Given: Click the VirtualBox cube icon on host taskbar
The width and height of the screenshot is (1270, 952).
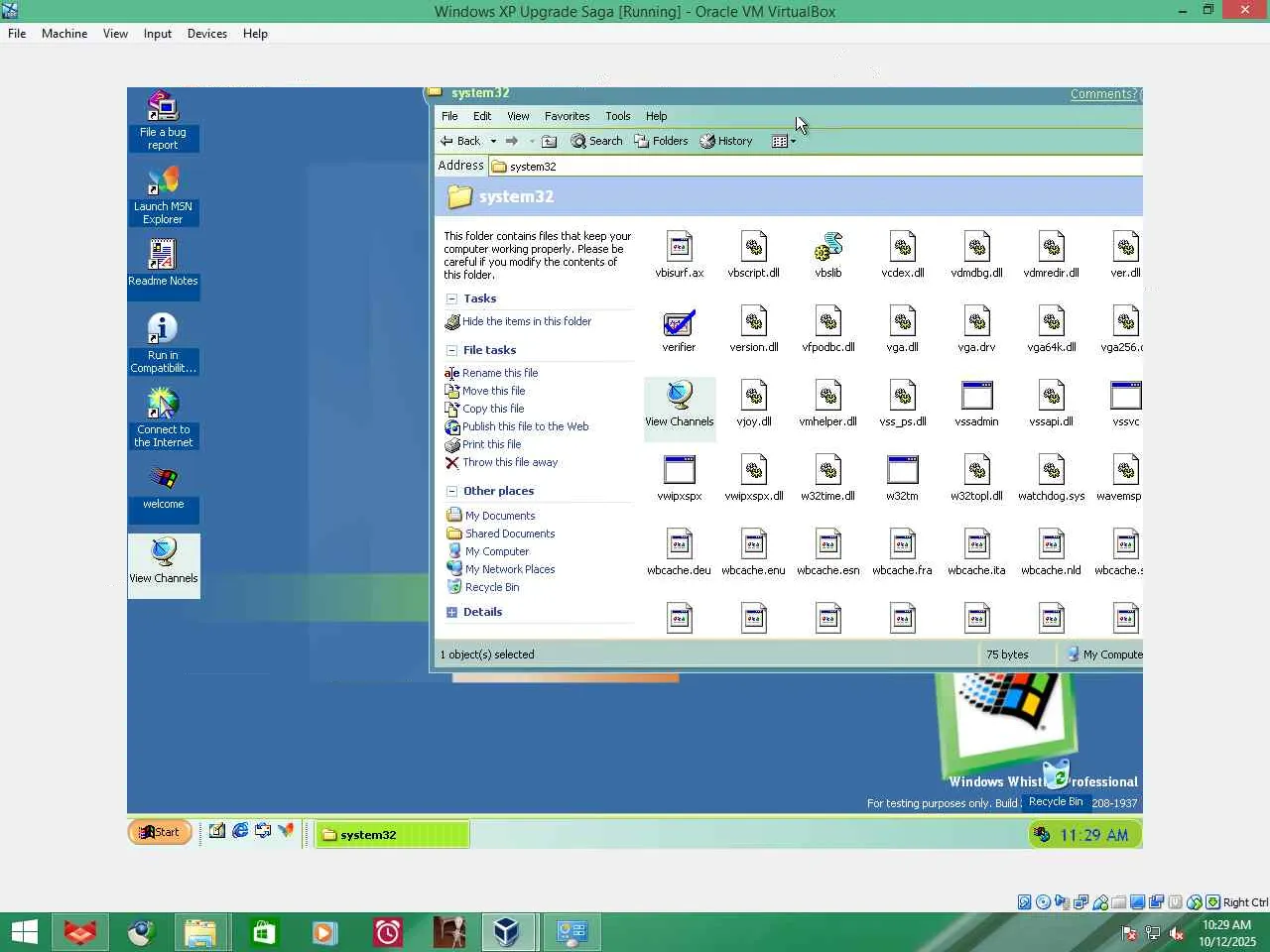Looking at the screenshot, I should [507, 932].
